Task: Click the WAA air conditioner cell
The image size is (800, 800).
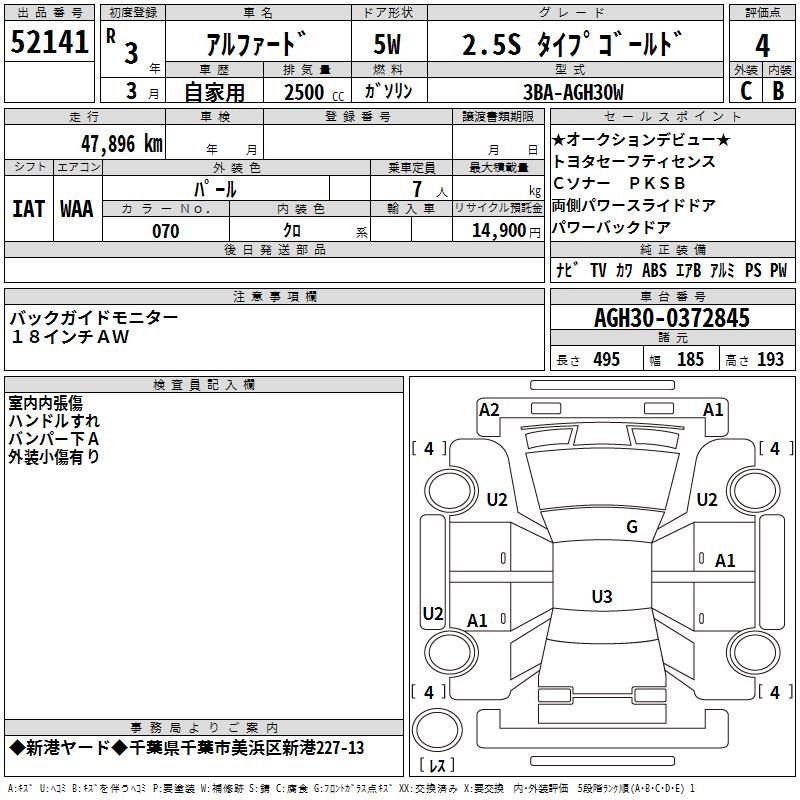Action: pos(77,208)
